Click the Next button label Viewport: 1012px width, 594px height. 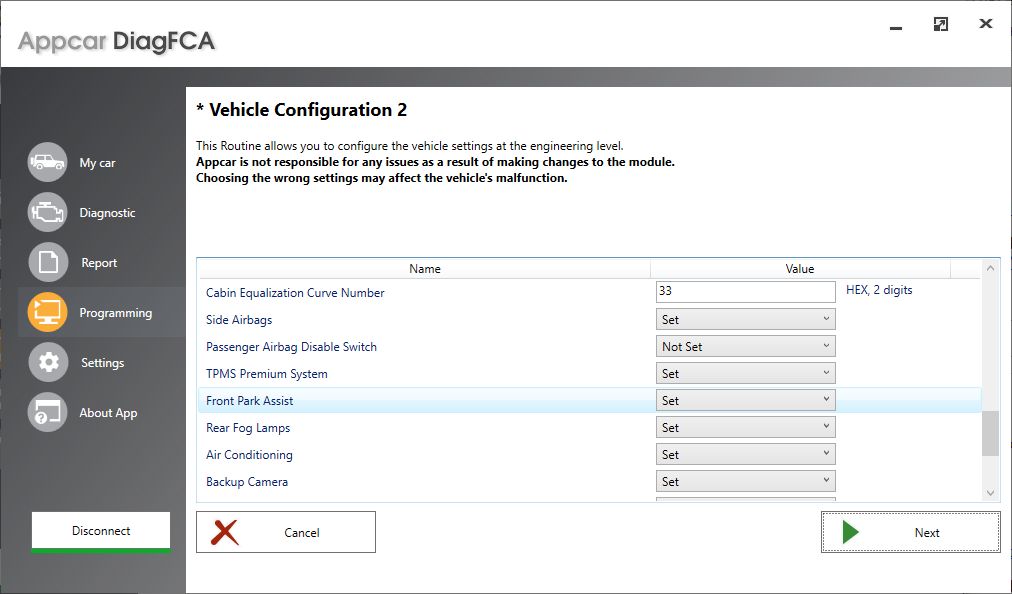click(x=927, y=533)
